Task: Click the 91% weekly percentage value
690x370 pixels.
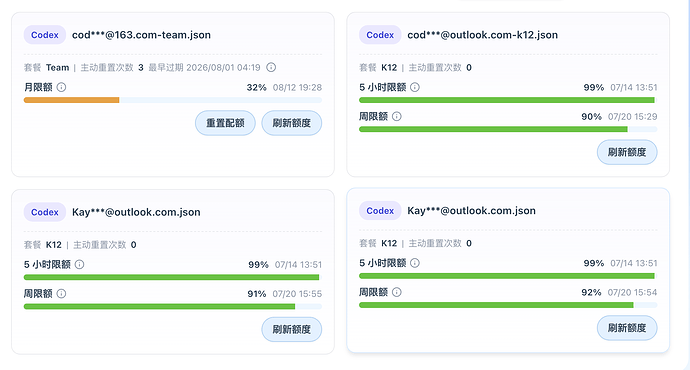Action: (257, 293)
